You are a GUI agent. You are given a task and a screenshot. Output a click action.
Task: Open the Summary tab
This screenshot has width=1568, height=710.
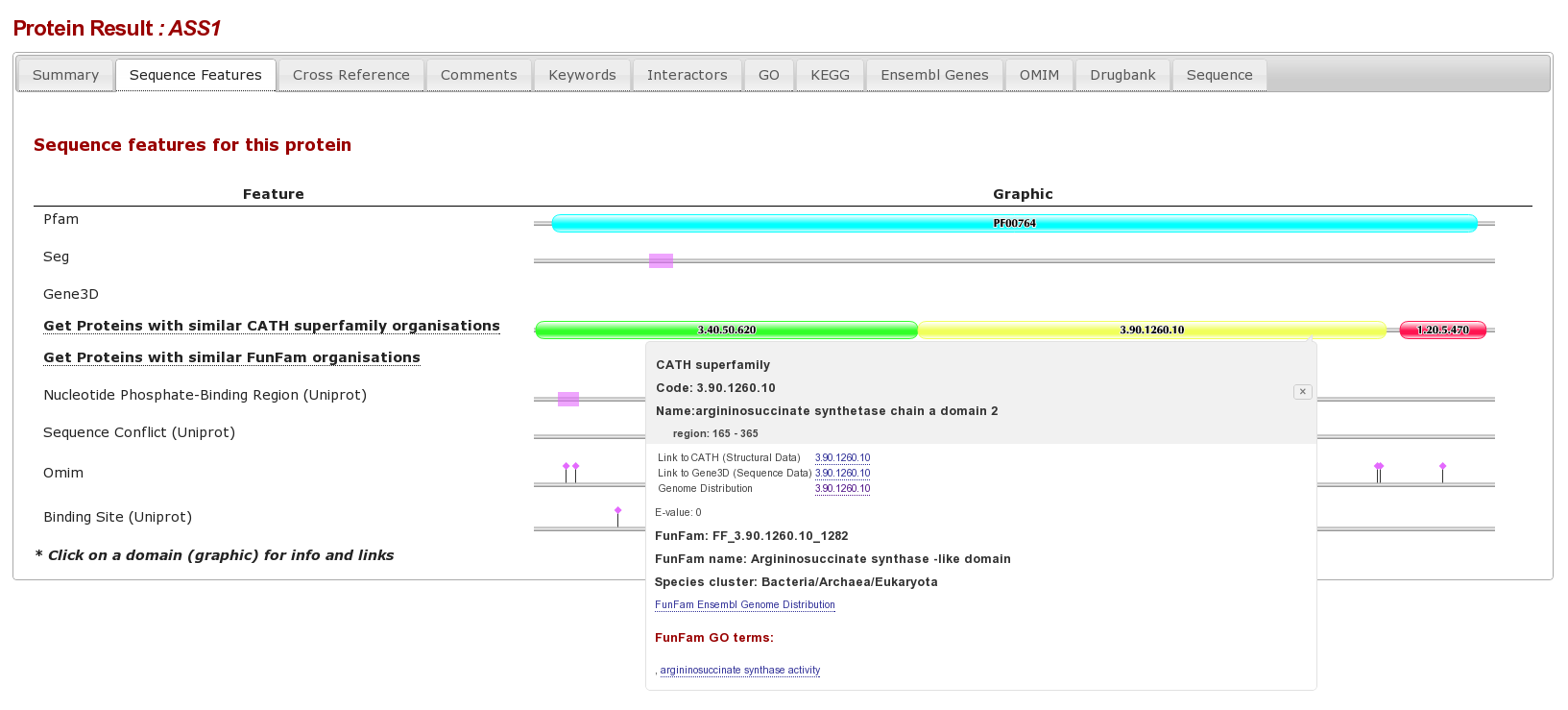click(65, 75)
